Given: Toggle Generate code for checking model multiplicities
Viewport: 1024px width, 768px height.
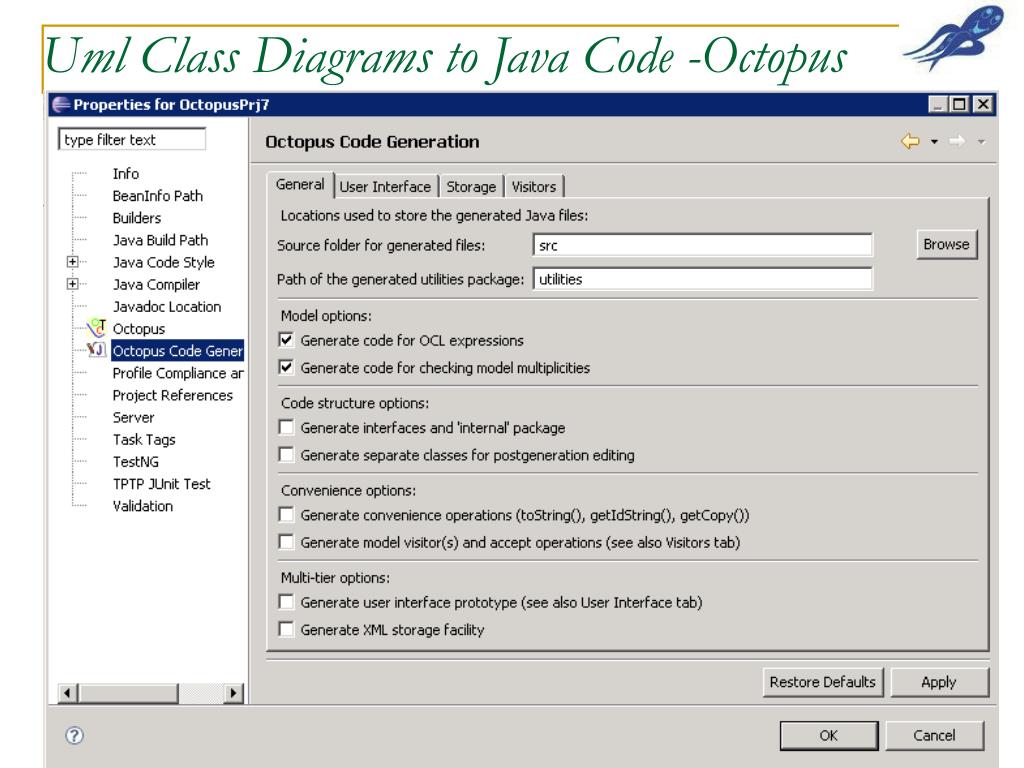Looking at the screenshot, I should pos(286,367).
